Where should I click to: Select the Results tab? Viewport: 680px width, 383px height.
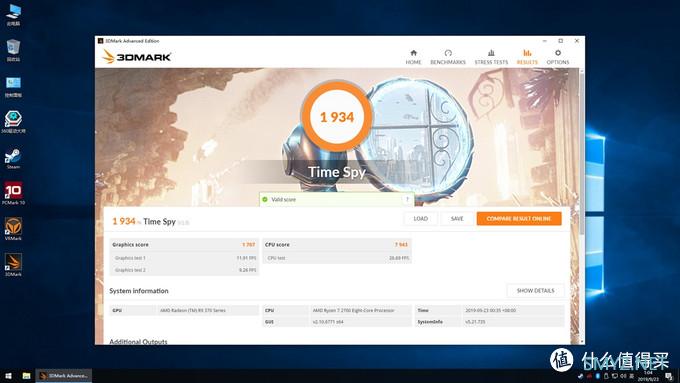pyautogui.click(x=527, y=57)
